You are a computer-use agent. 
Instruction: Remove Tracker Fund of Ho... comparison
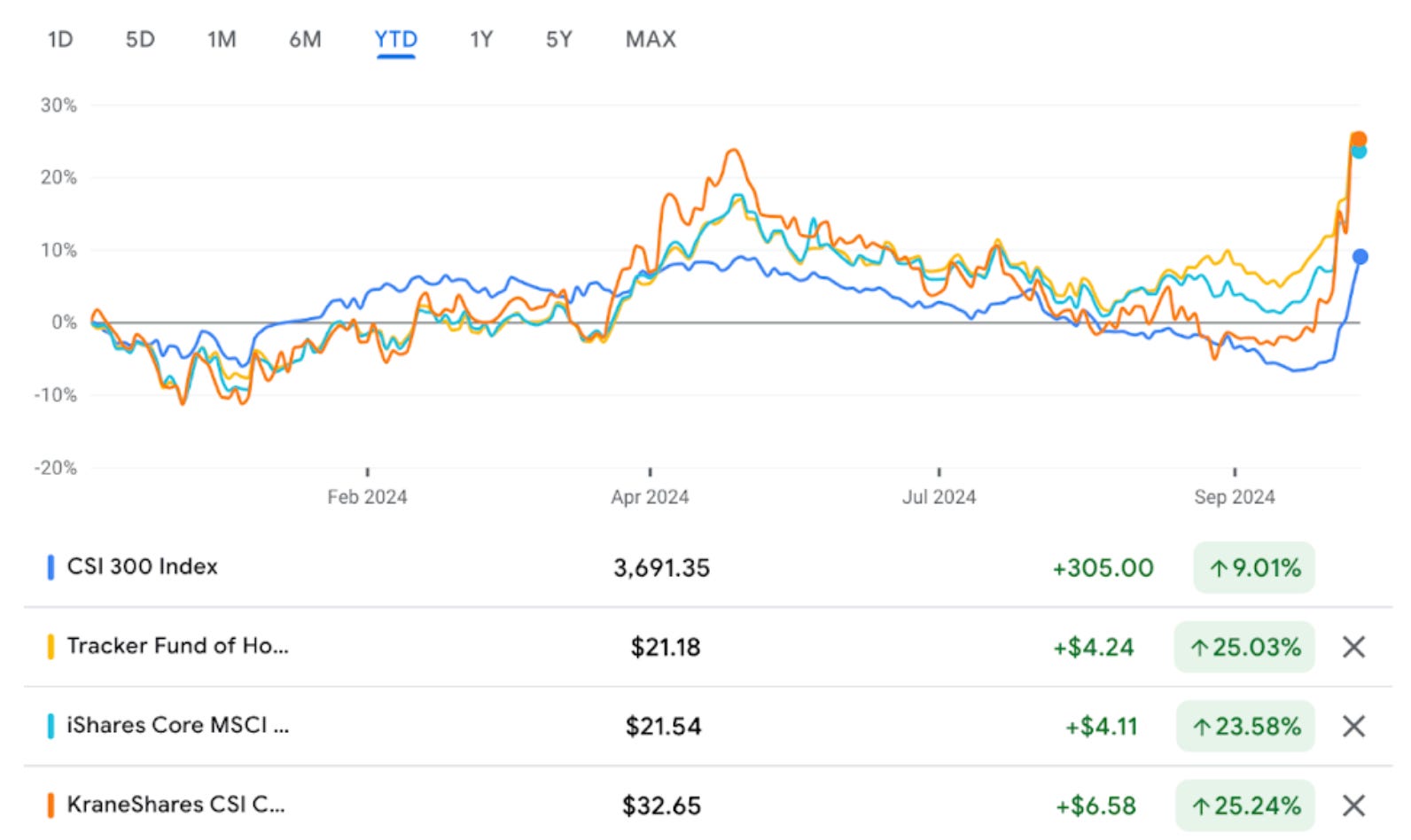tap(1353, 647)
